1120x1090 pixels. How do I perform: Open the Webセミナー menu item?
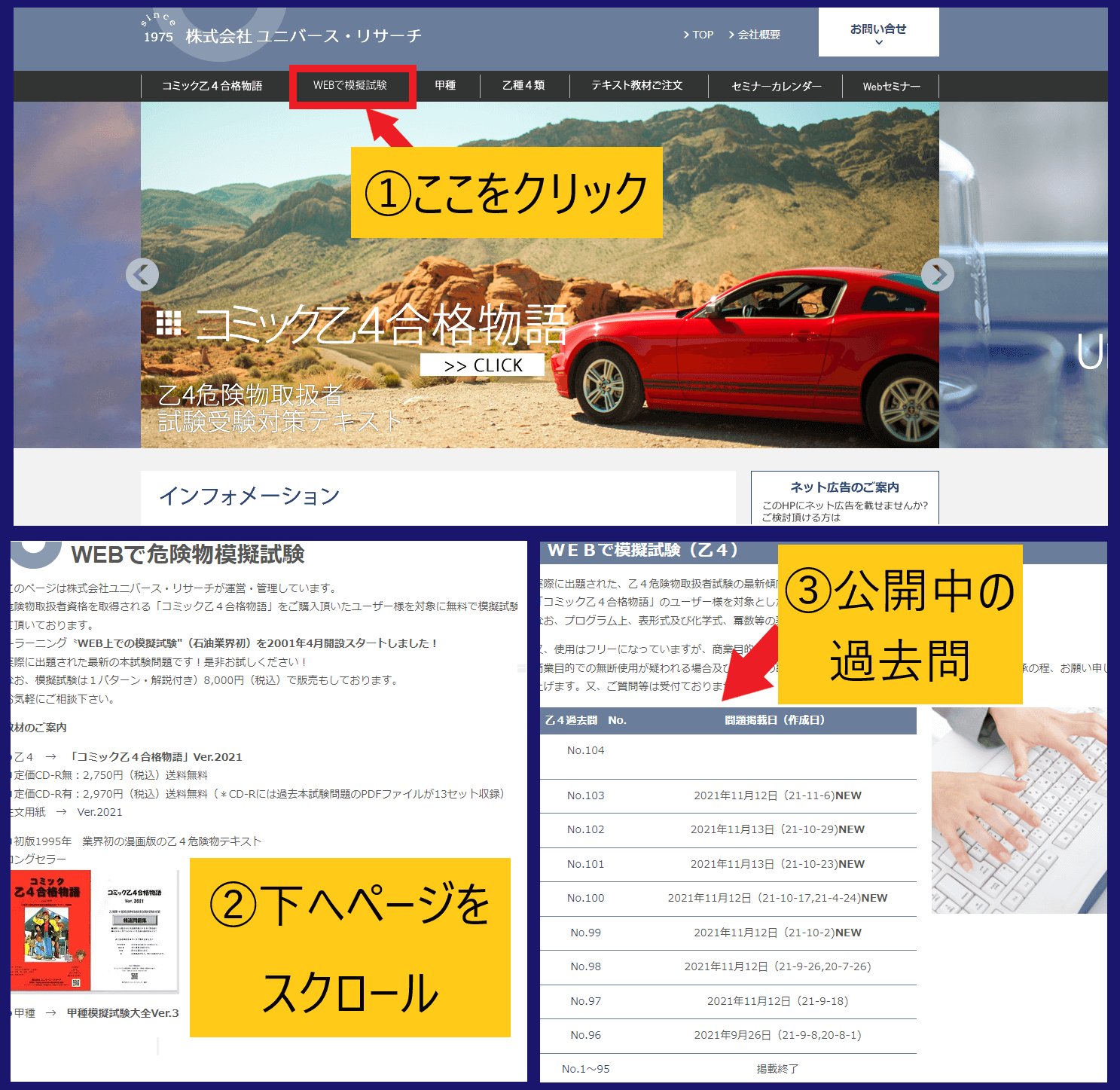[892, 87]
